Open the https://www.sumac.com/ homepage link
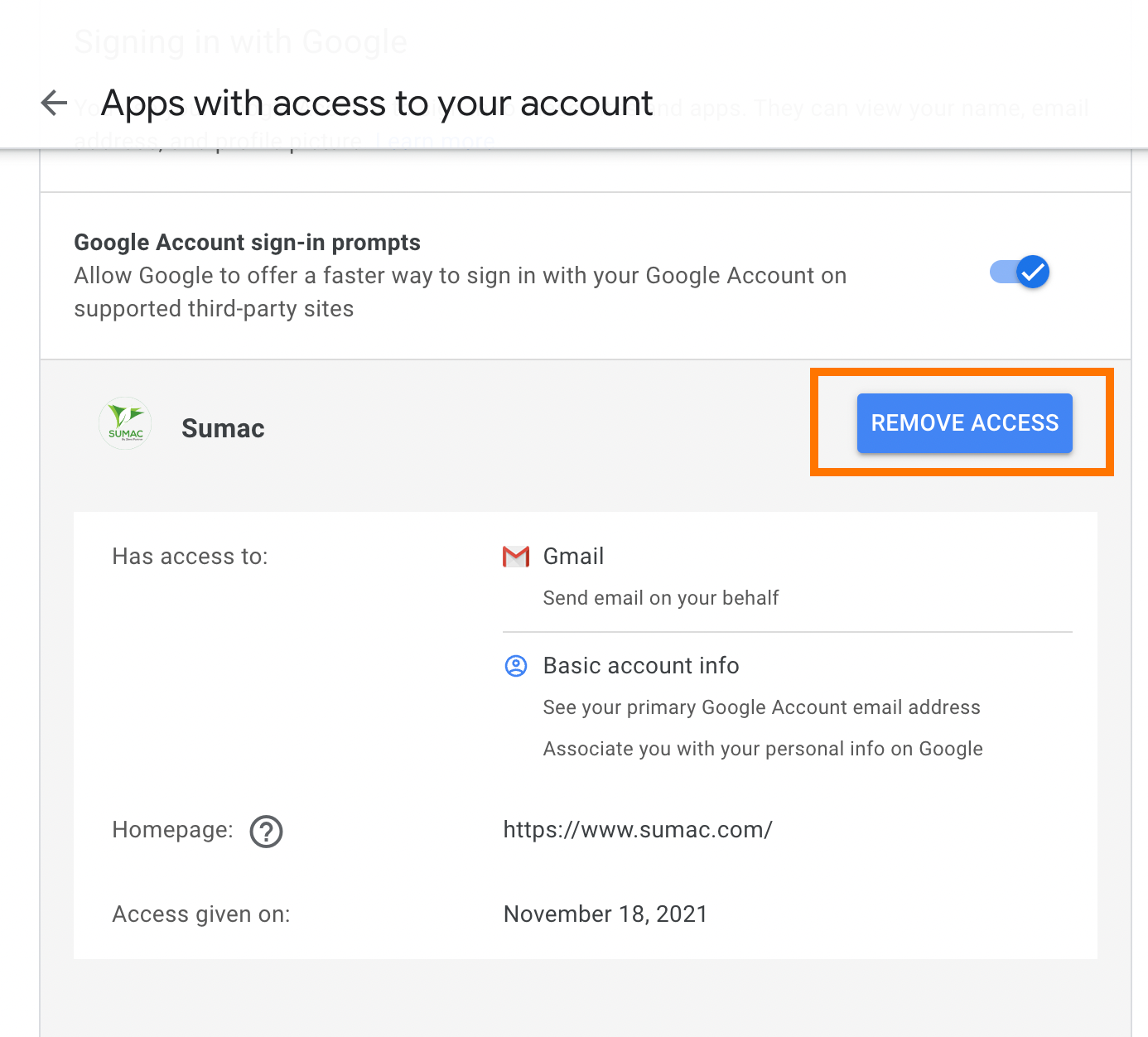Viewport: 1148px width, 1037px height. [x=637, y=829]
